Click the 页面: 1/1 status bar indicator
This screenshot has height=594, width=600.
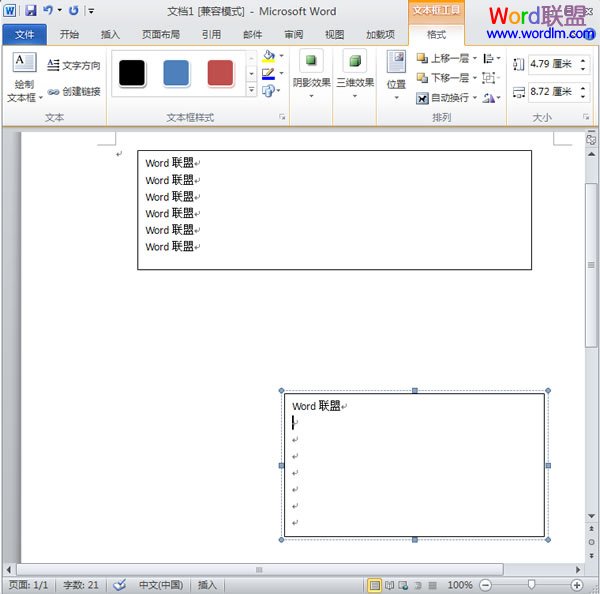tap(28, 585)
